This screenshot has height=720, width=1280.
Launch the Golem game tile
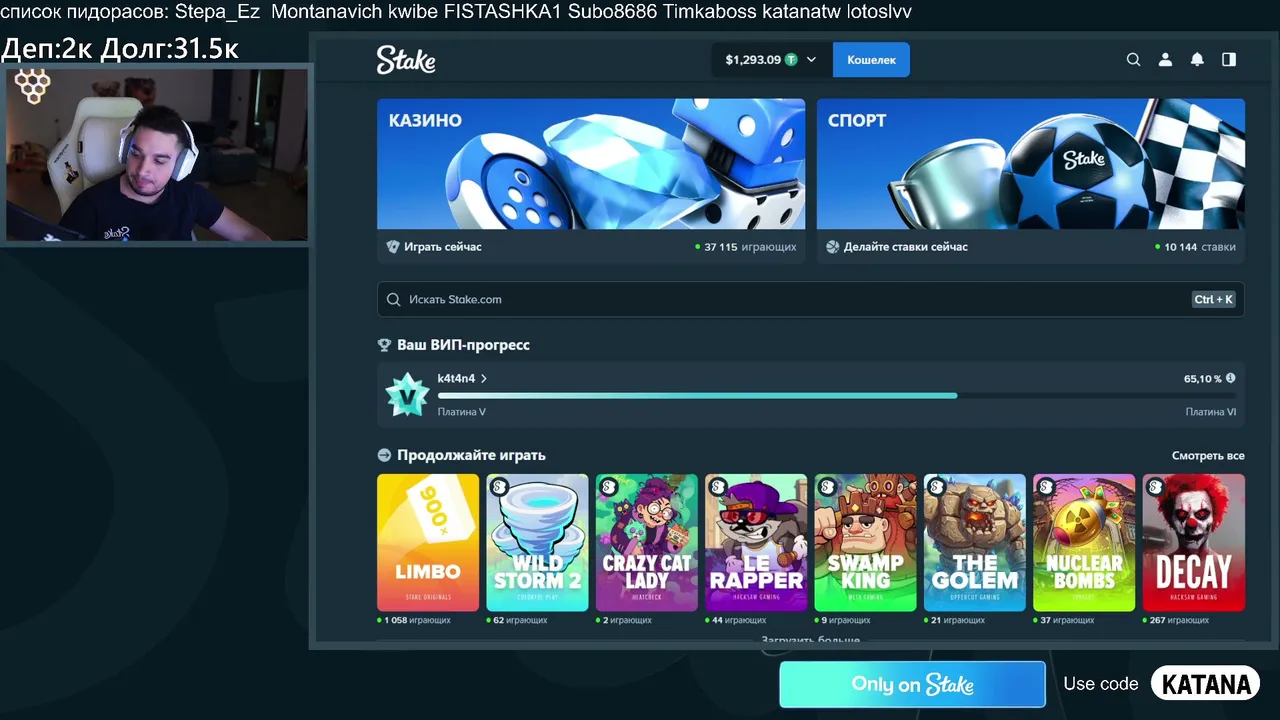[975, 542]
